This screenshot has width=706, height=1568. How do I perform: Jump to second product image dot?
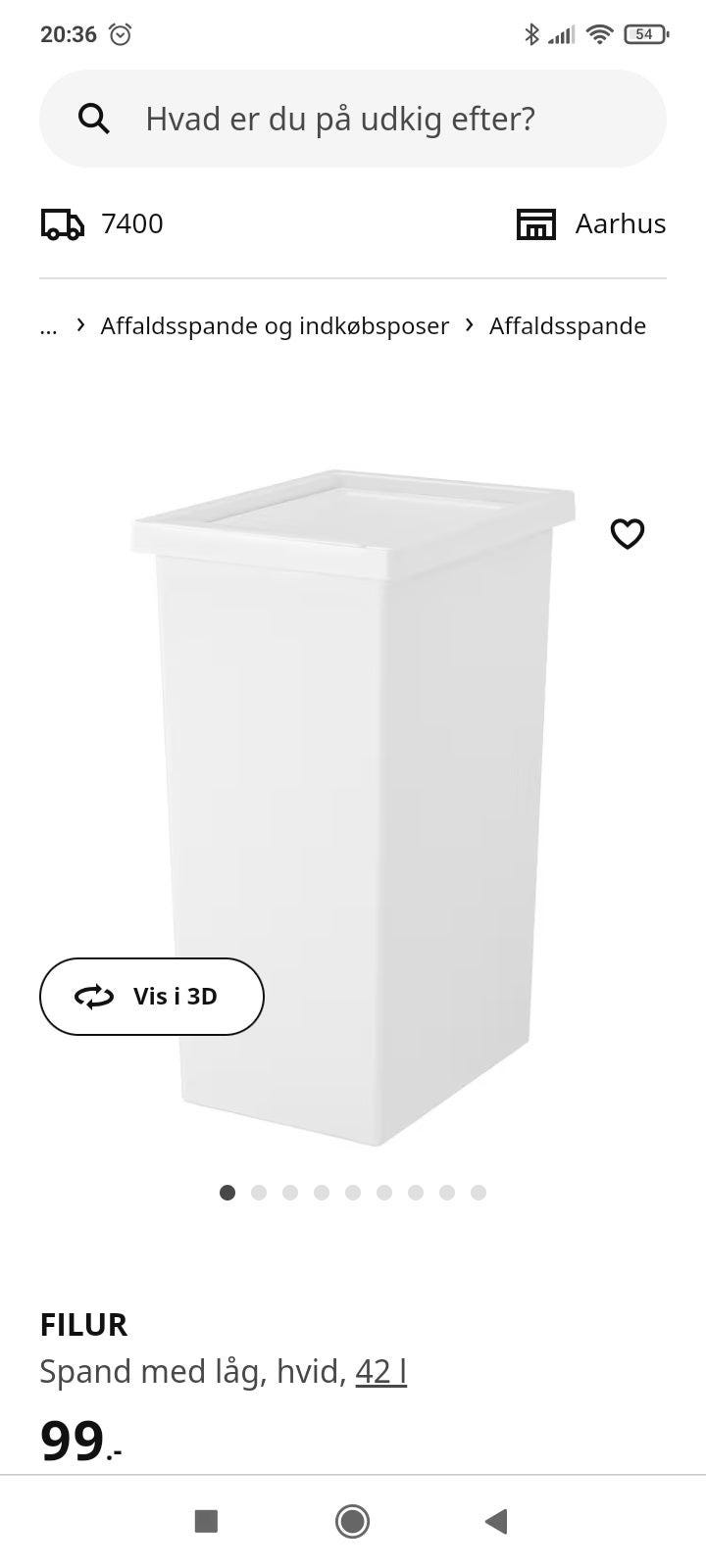[259, 1193]
